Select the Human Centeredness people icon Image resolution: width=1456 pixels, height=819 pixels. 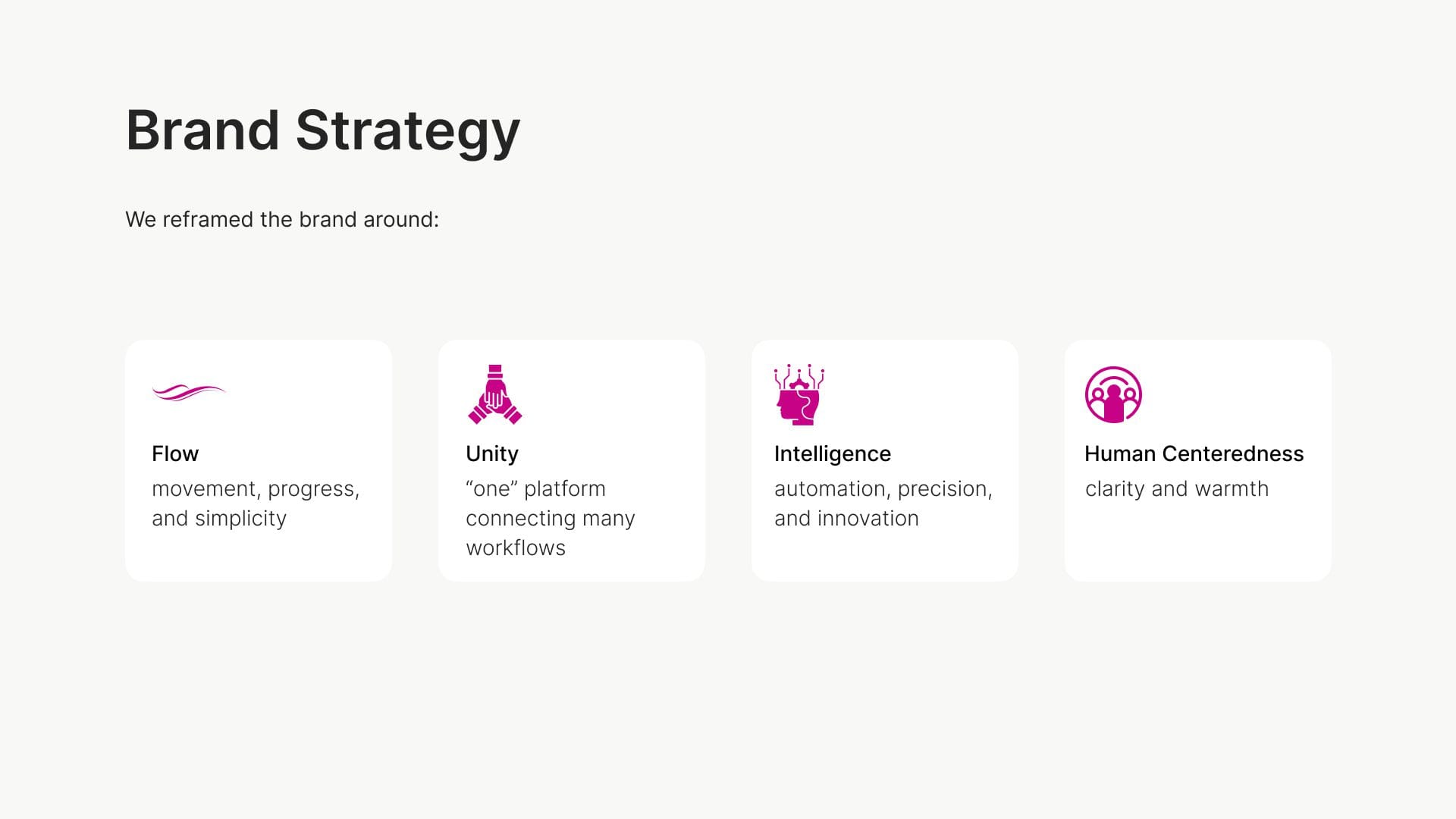click(1113, 394)
